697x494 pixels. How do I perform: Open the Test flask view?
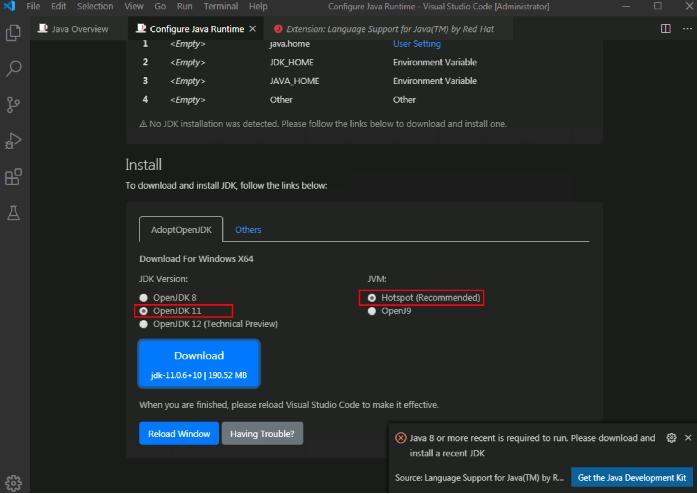(13, 213)
